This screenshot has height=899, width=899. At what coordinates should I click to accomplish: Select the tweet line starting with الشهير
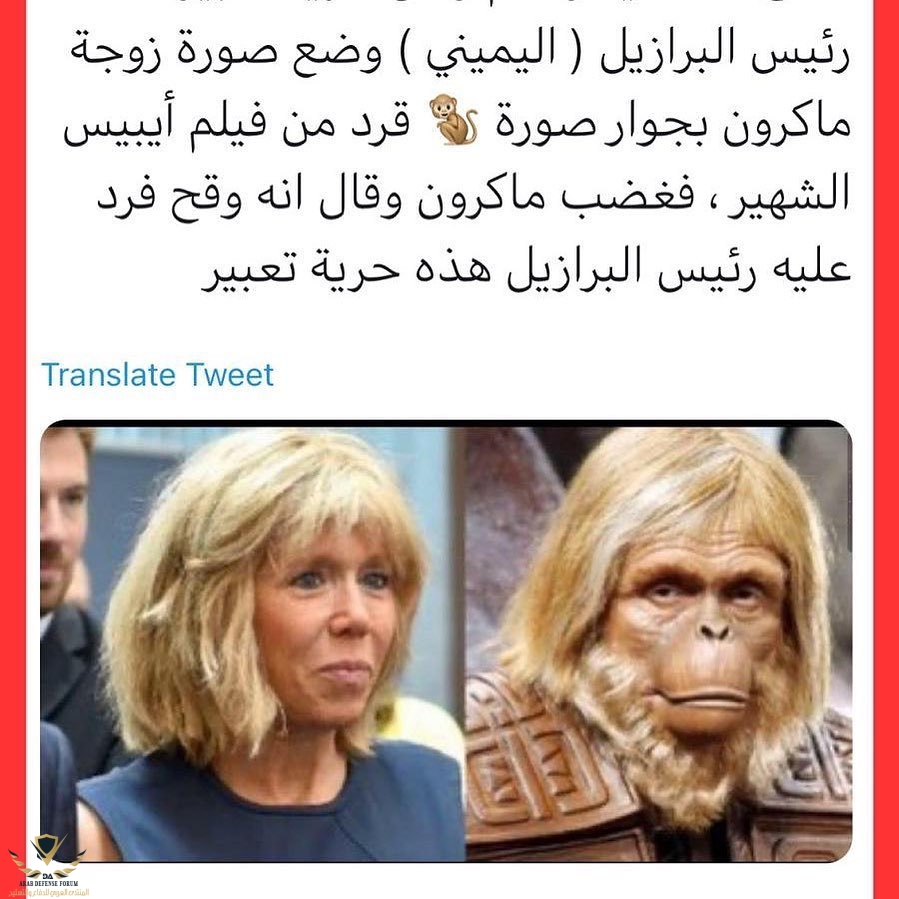point(474,196)
